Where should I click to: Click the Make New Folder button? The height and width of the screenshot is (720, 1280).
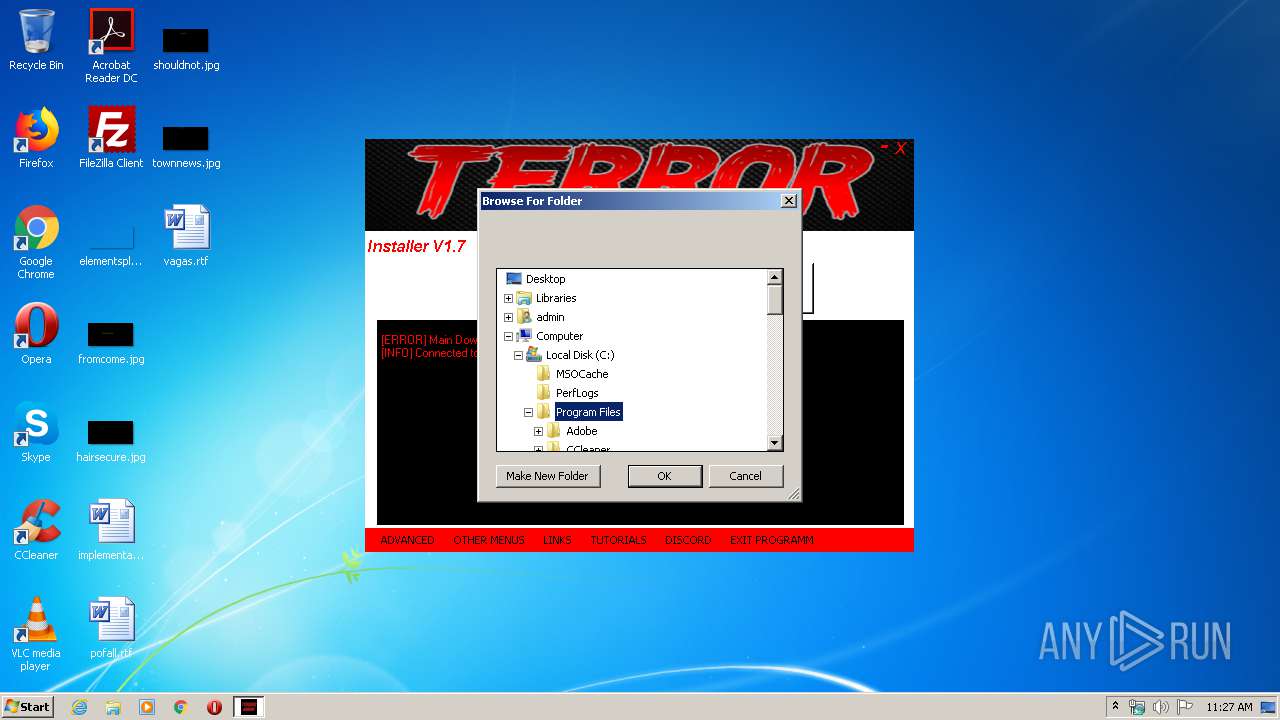coord(547,476)
